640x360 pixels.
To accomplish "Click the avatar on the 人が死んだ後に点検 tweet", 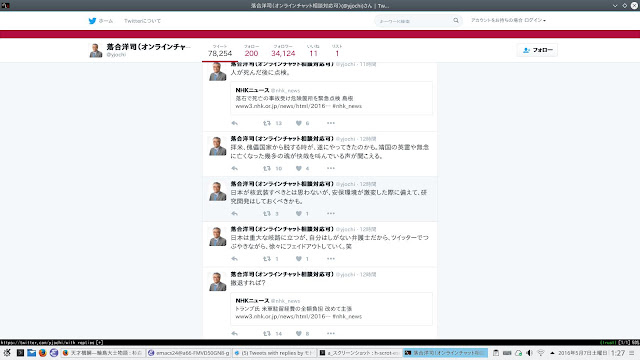I will pyautogui.click(x=218, y=72).
